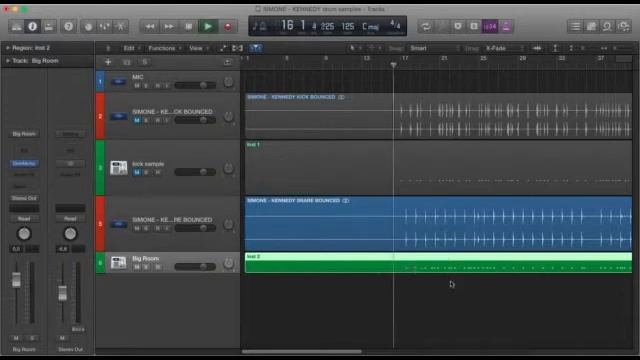Open the Read automation mode on Stereo Out strip

pyautogui.click(x=70, y=219)
